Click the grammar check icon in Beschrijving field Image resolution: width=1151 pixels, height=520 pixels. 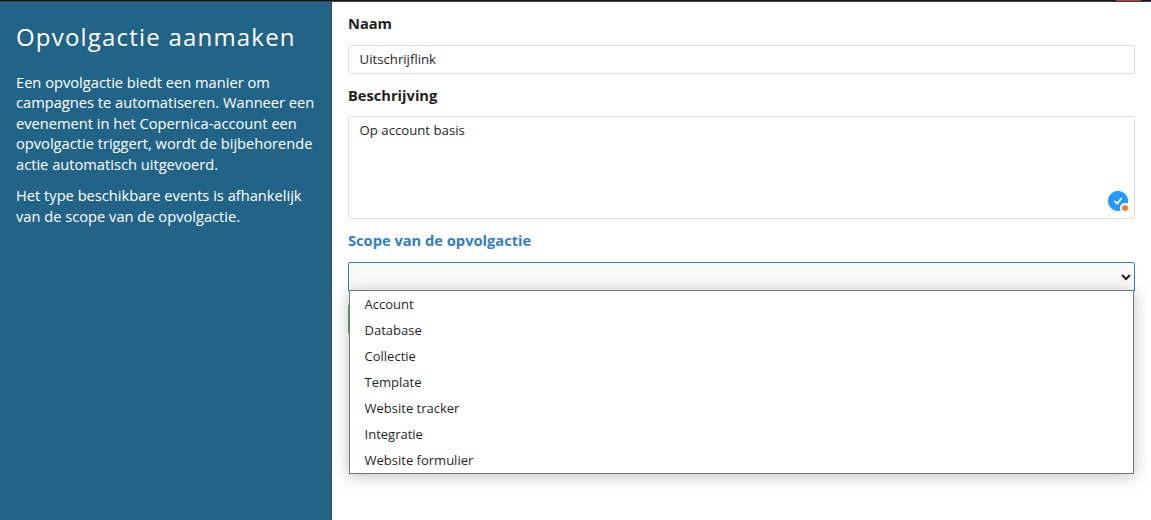coord(1117,201)
